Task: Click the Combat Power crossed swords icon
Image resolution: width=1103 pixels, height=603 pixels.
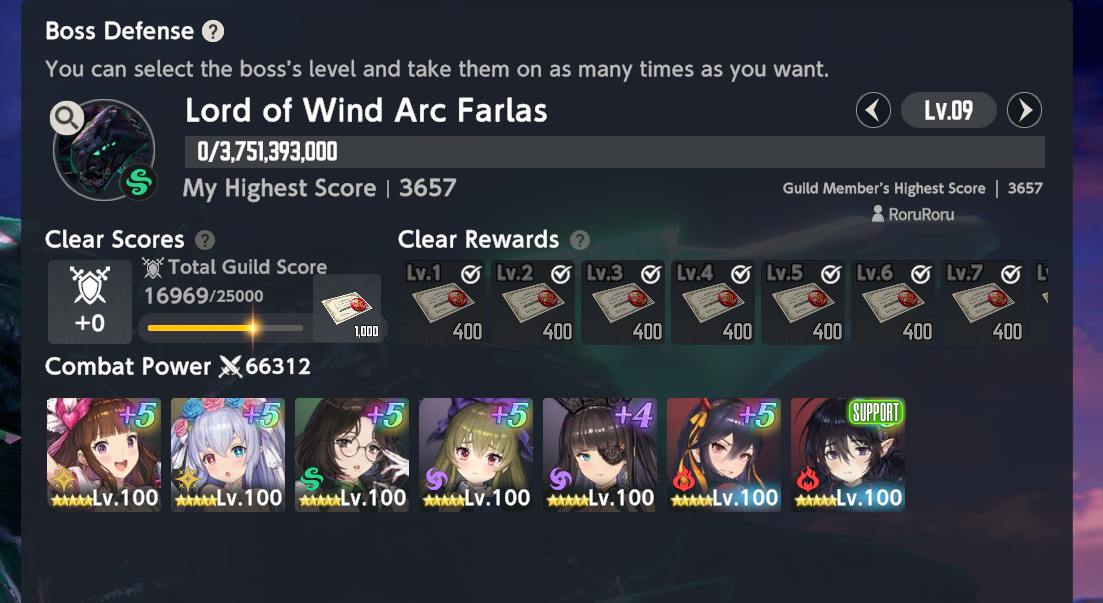Action: (x=230, y=367)
